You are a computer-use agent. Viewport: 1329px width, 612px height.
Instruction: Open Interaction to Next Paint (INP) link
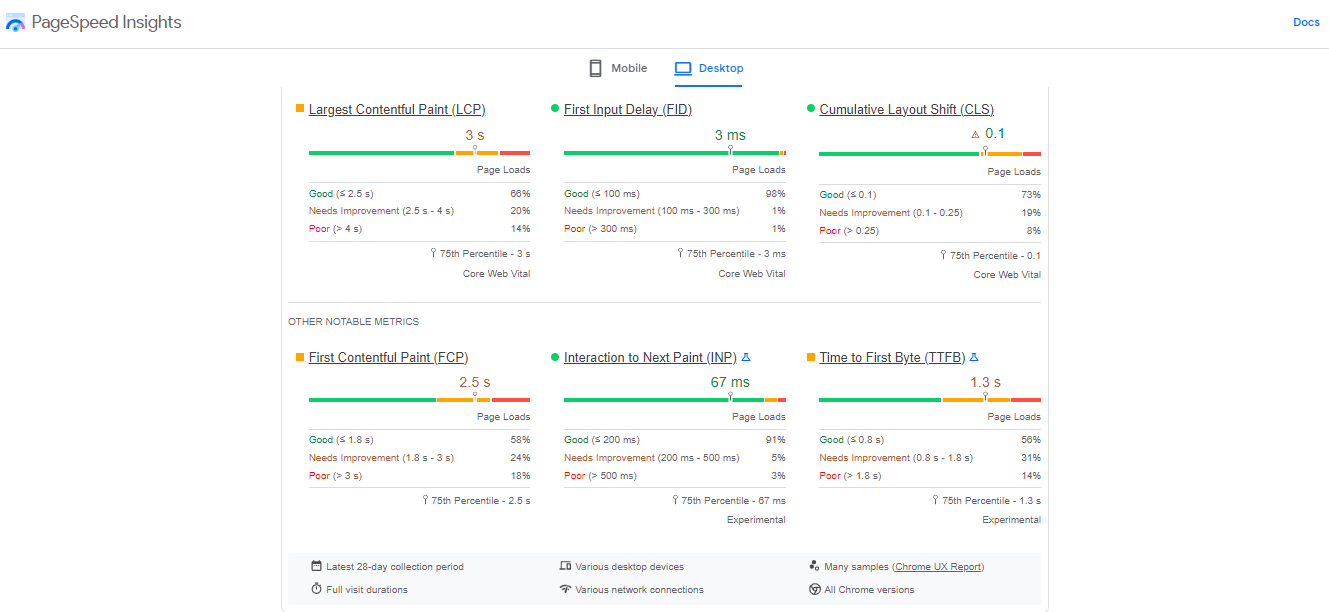650,357
